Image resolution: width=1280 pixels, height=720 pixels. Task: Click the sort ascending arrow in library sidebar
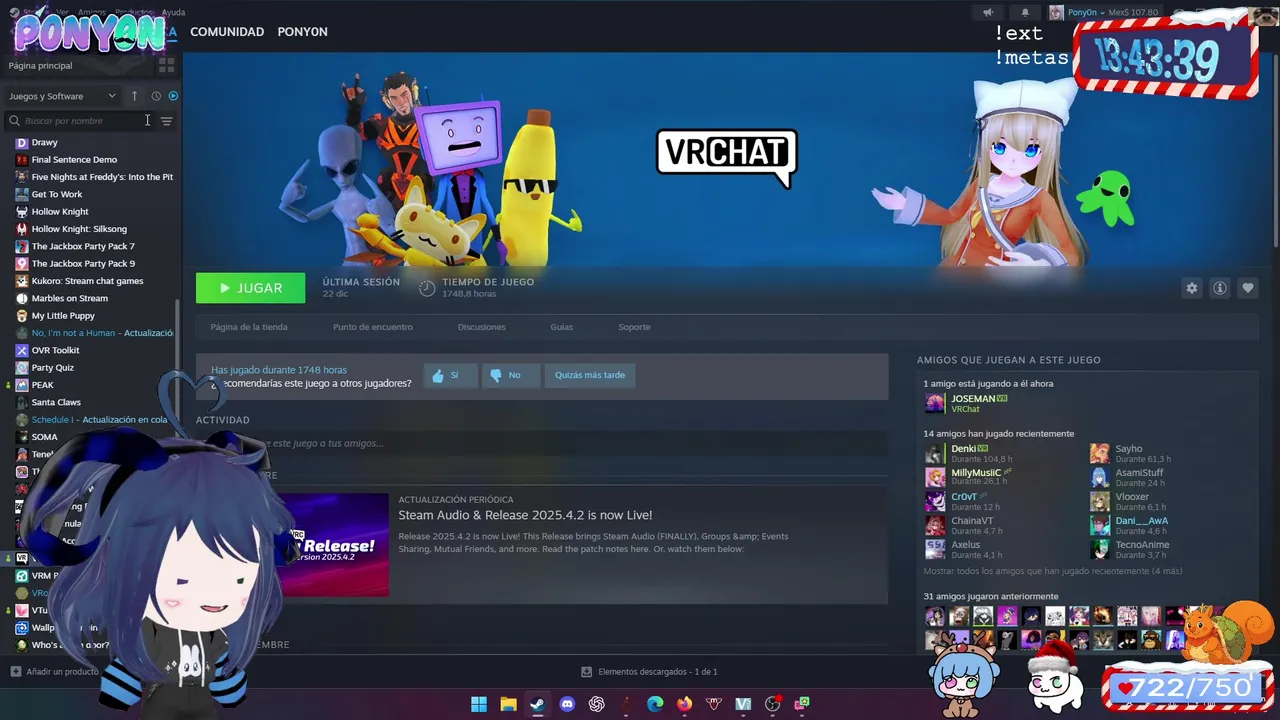tap(134, 96)
